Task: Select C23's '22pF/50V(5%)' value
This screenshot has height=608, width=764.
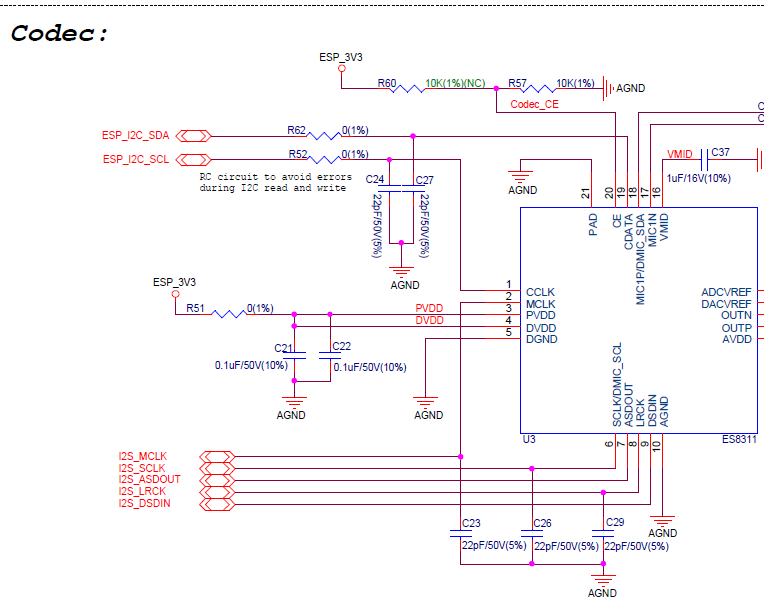Action: (x=494, y=545)
